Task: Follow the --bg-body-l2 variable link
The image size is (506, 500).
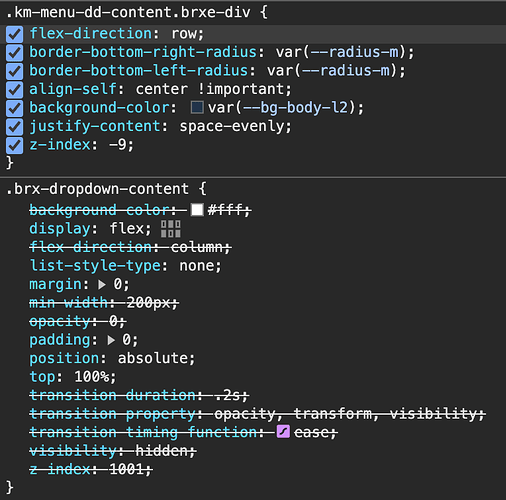Action: click(x=295, y=108)
